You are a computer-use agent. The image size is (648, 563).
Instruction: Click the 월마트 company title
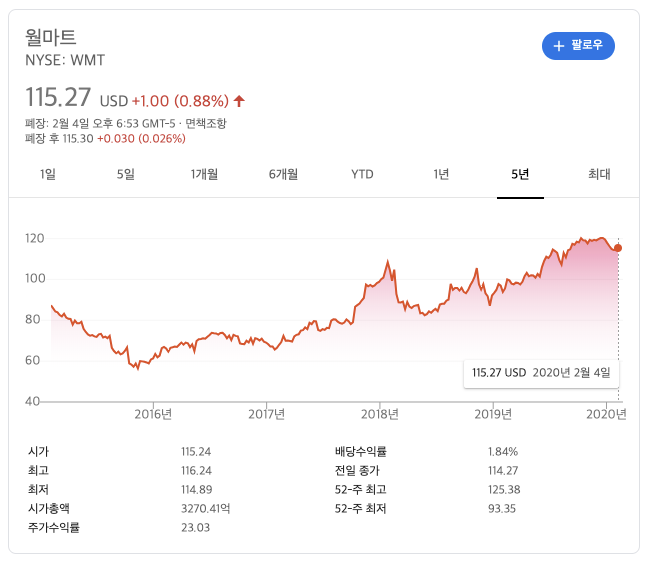pyautogui.click(x=50, y=37)
